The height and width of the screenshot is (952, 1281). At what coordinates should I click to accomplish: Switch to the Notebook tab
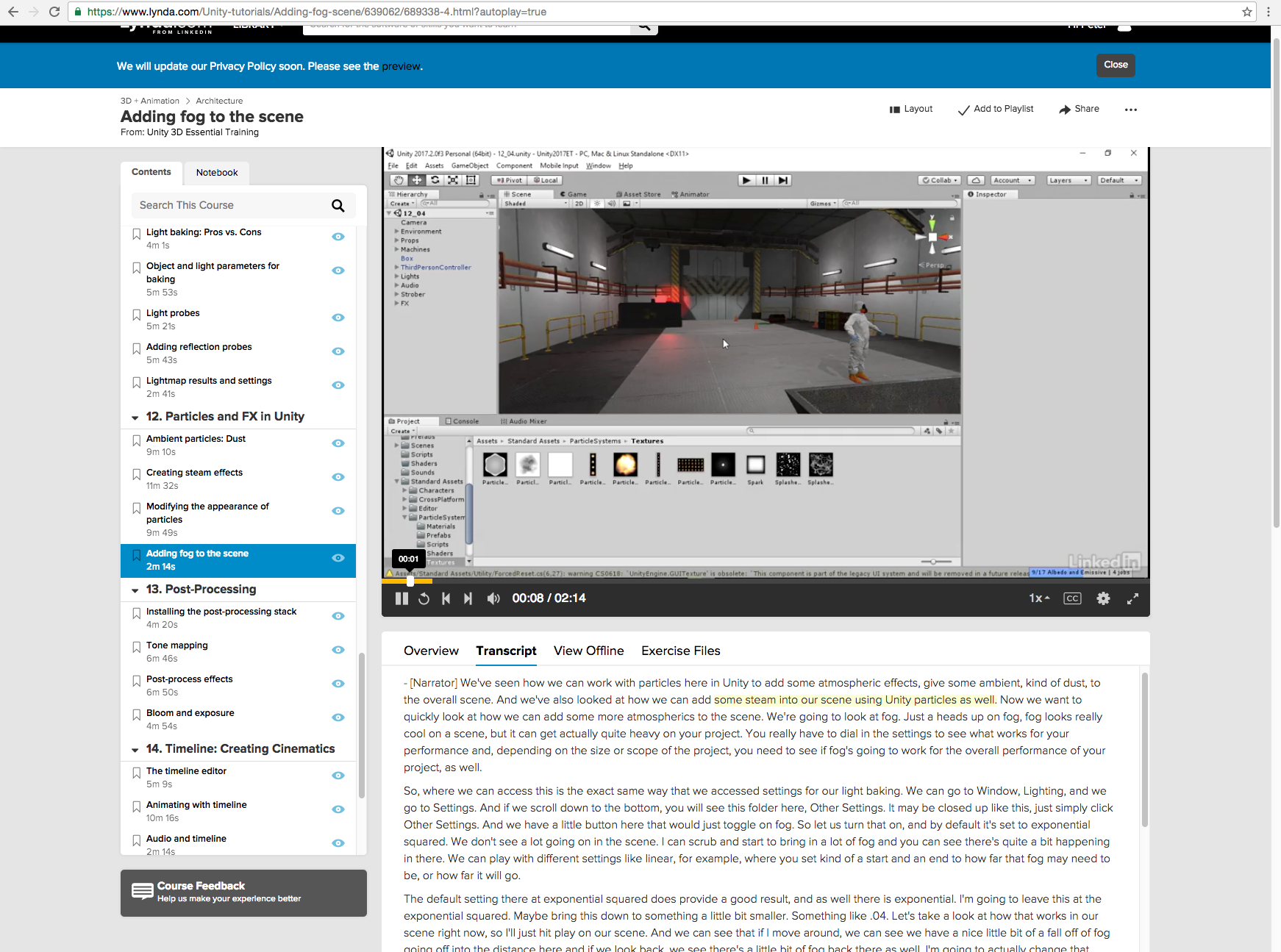(x=217, y=173)
